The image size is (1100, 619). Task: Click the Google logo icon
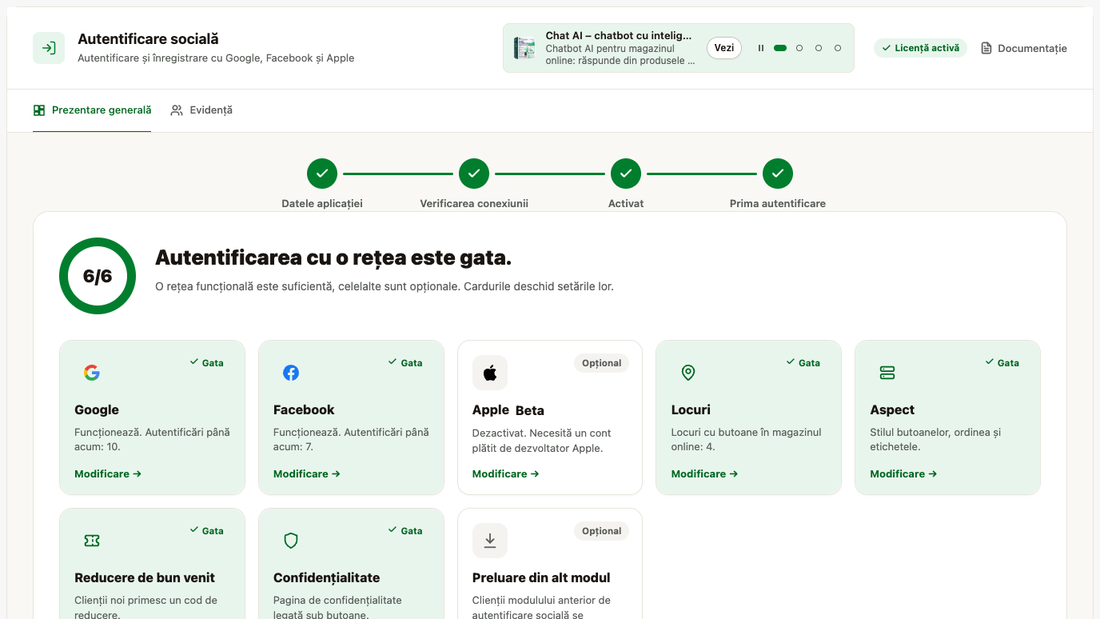92,373
